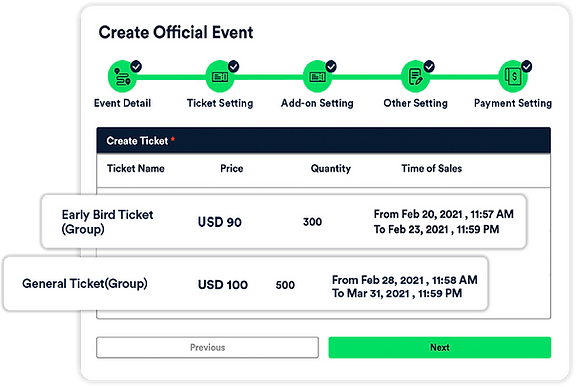576x387 pixels.
Task: Select the Early Bird Ticket (Group) row
Action: [284, 222]
